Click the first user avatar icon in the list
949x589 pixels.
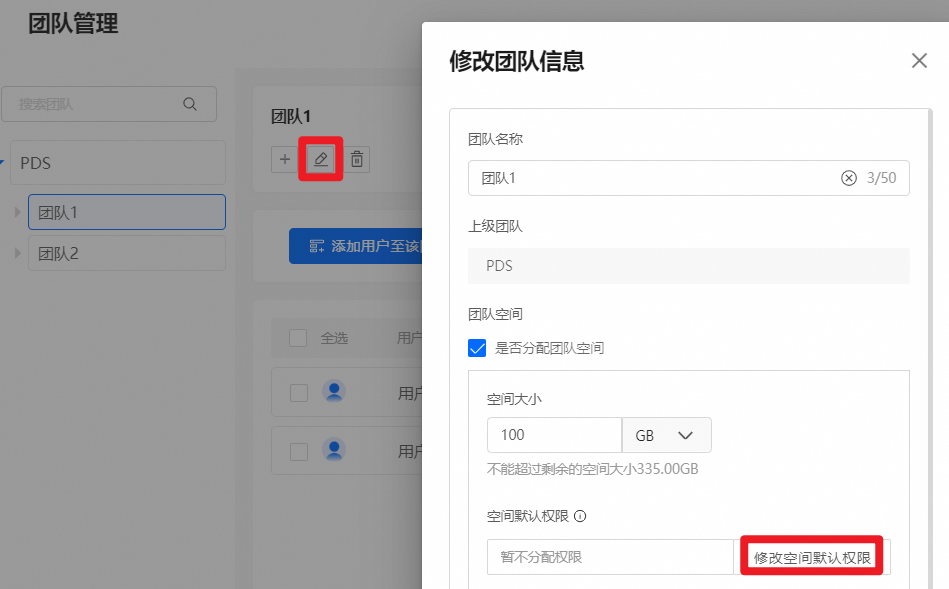(x=334, y=392)
